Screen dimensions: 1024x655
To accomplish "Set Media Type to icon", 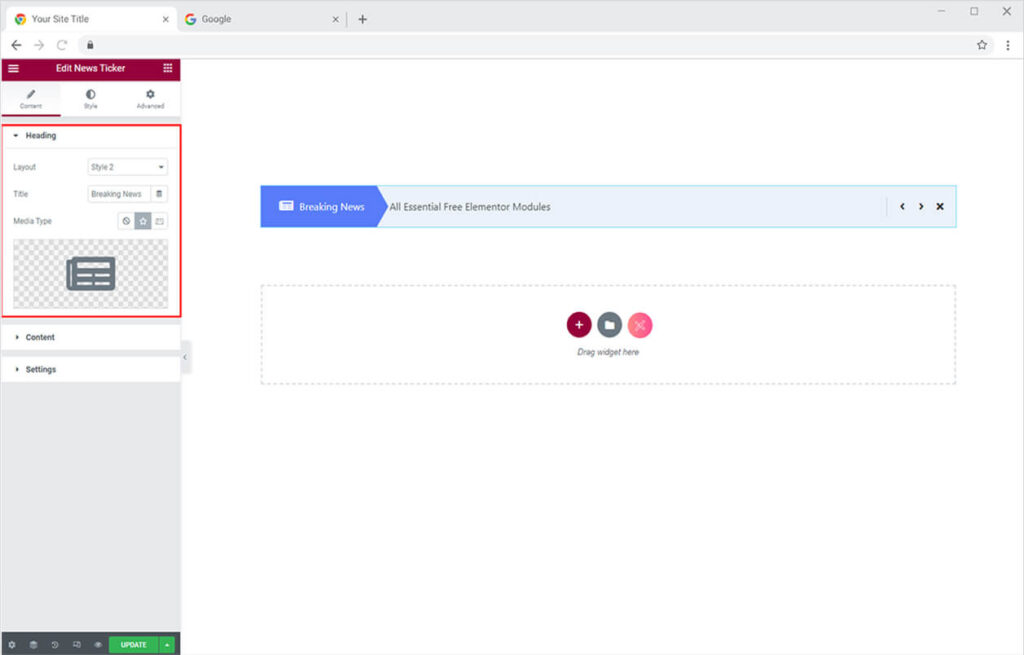I will (x=143, y=221).
